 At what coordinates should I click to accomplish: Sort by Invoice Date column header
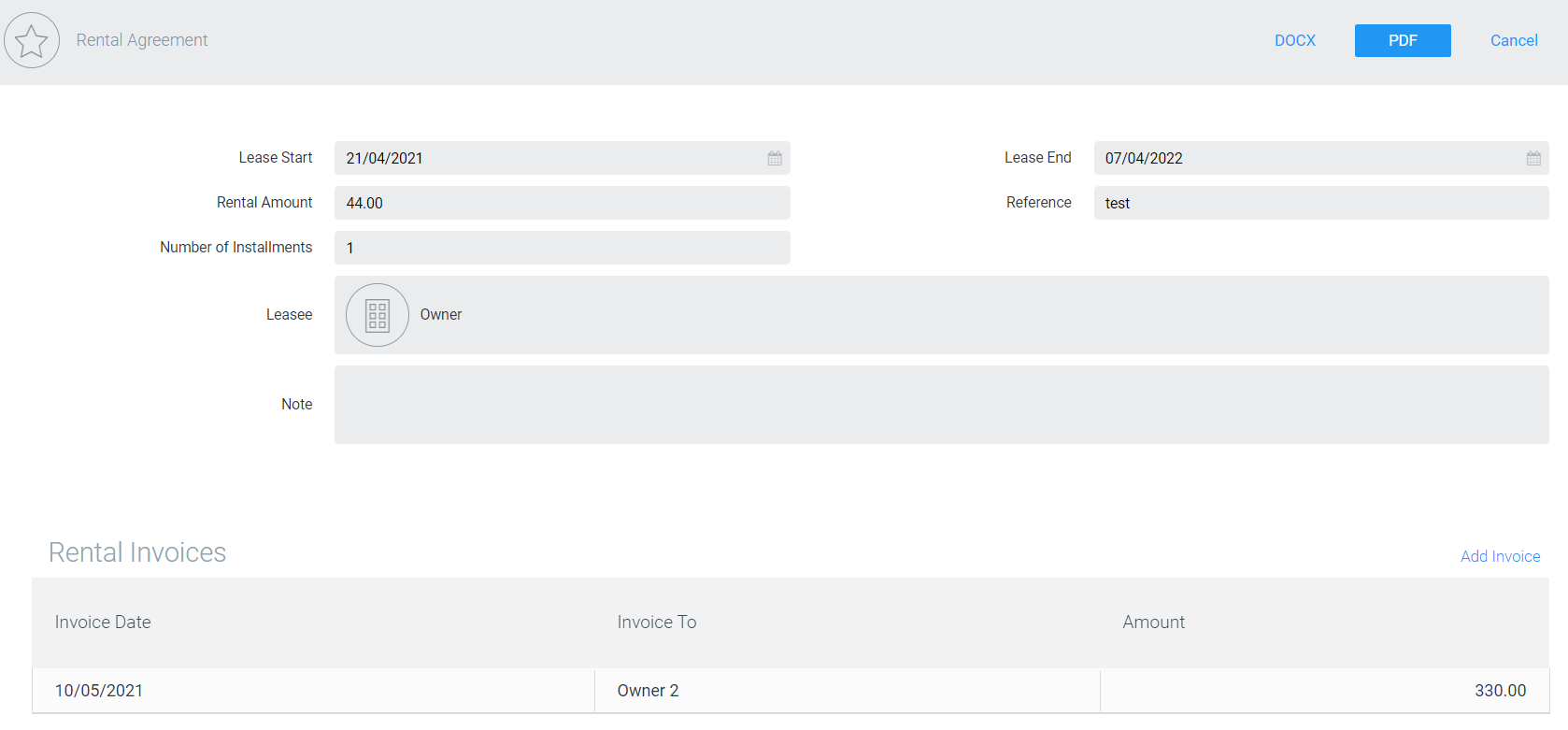(x=103, y=623)
